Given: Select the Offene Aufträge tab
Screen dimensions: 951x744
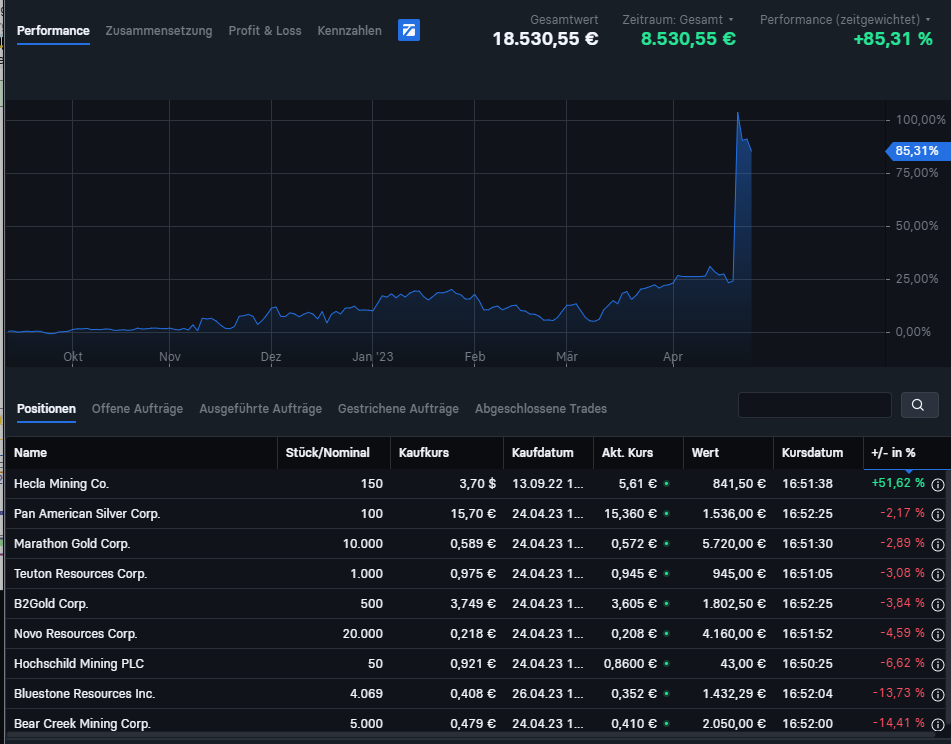Looking at the screenshot, I should [138, 409].
